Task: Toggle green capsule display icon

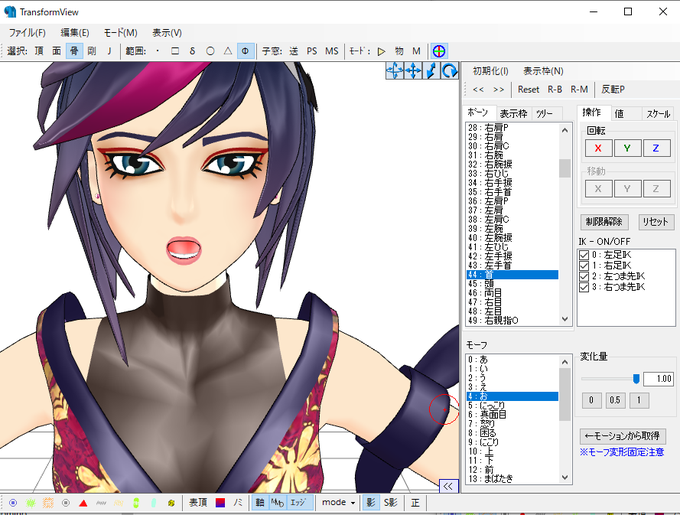Action: pyautogui.click(x=136, y=503)
